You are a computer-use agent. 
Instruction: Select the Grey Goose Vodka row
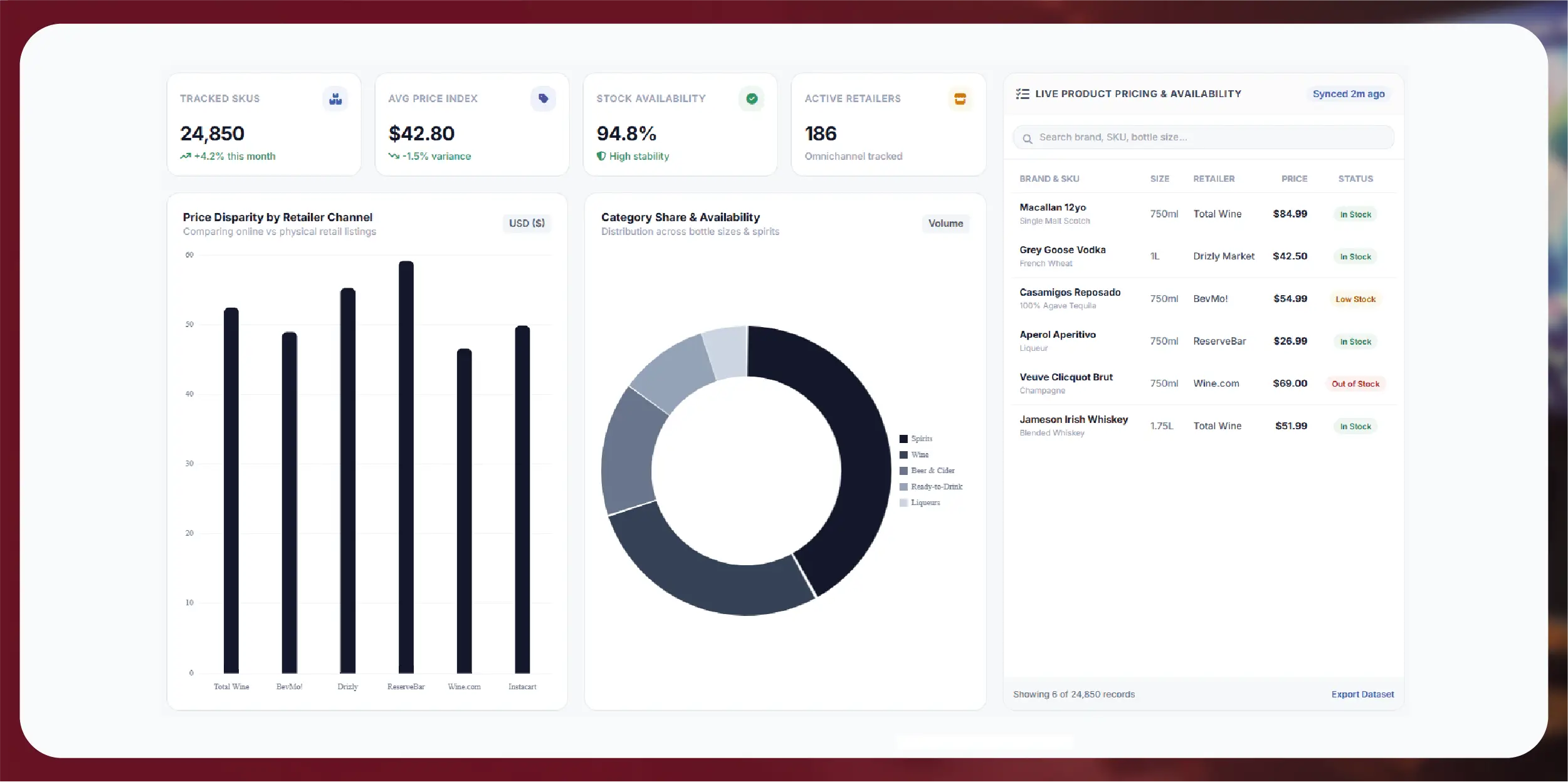tap(1203, 256)
